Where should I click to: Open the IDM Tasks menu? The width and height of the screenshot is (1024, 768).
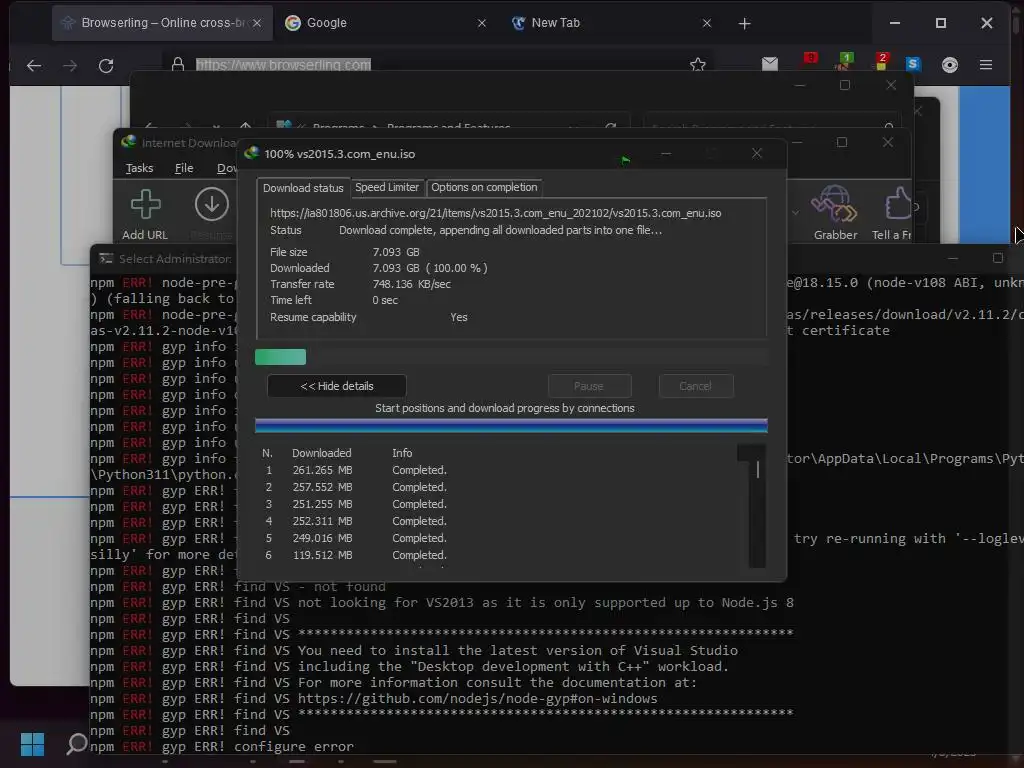(x=139, y=168)
